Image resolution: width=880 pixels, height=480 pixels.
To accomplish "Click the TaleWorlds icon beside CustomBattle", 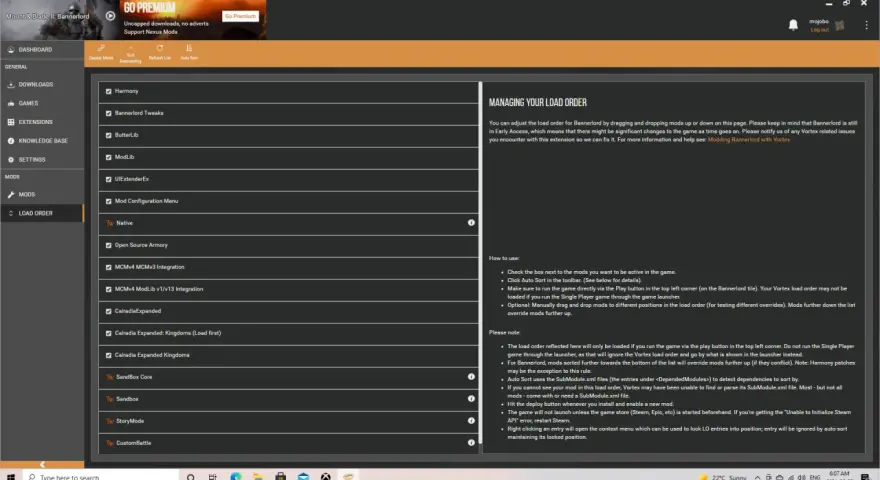I will 109,443.
